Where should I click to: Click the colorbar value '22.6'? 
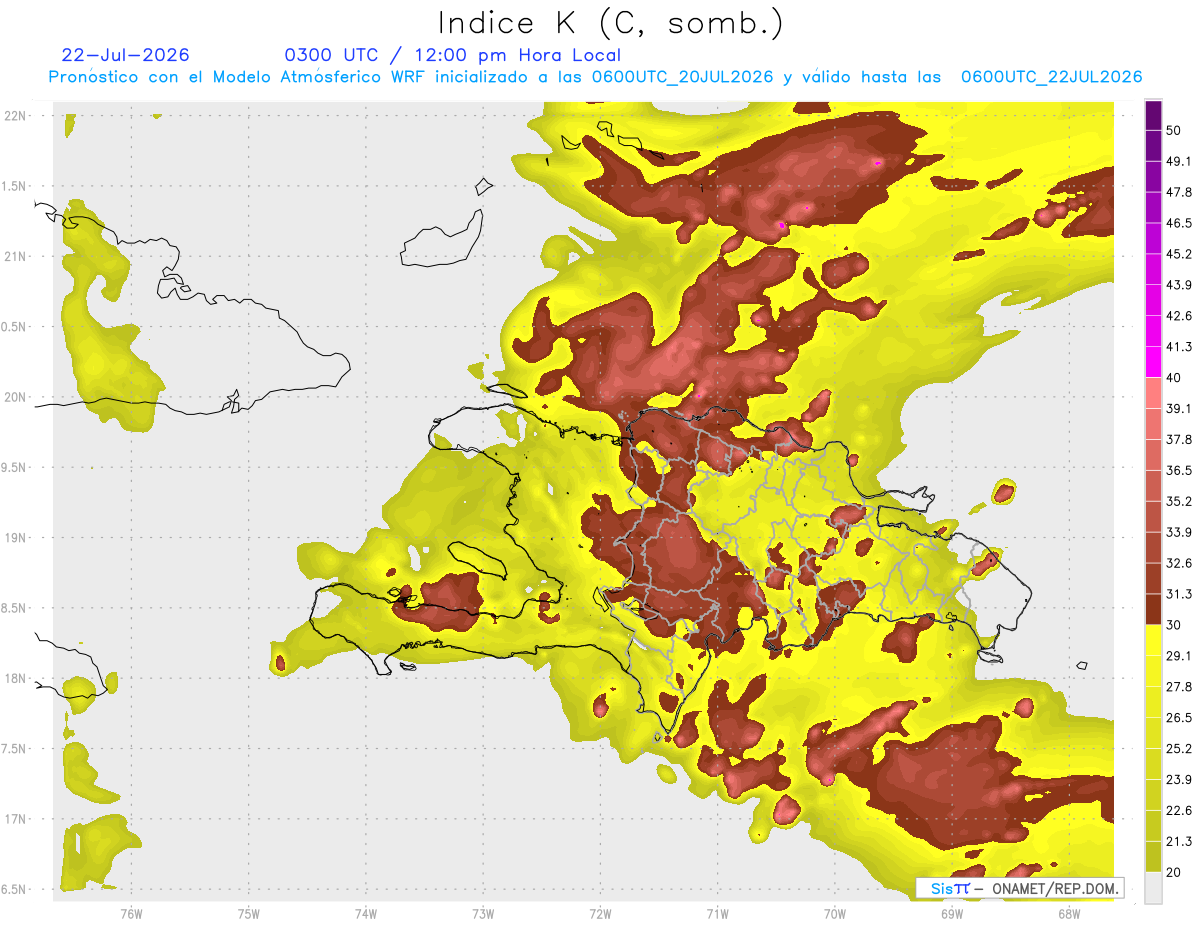[x=1178, y=811]
